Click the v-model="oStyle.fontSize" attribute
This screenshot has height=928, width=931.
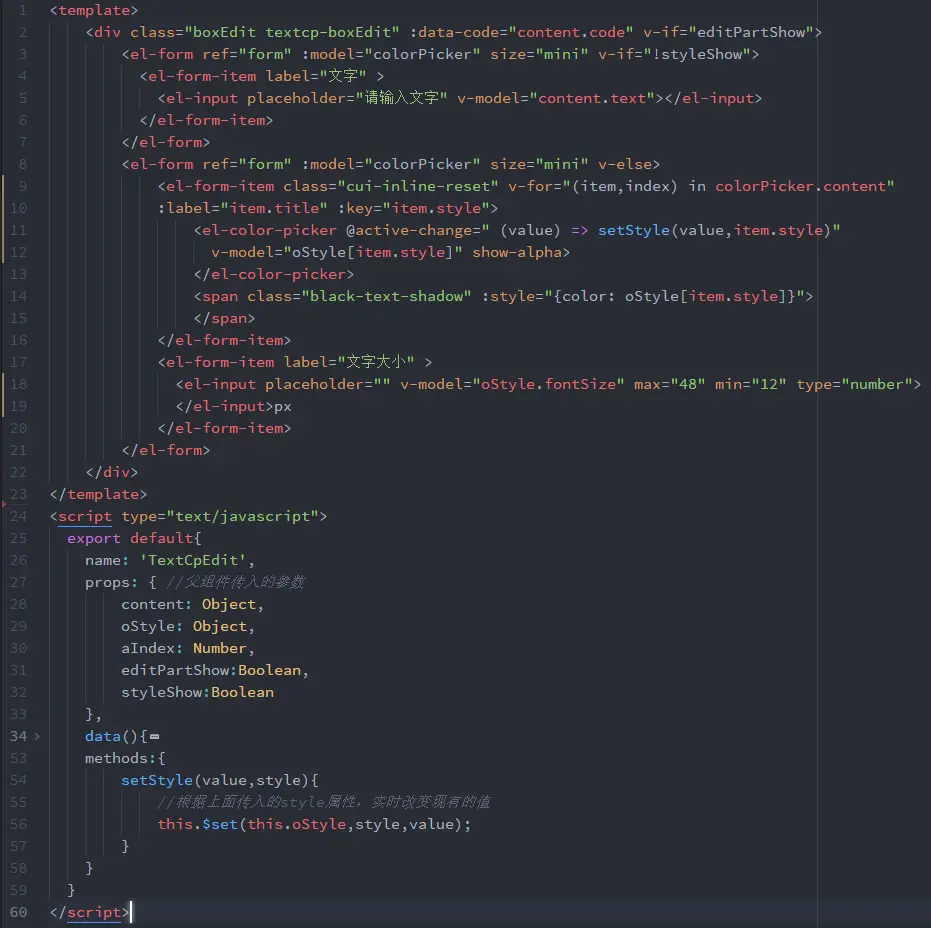coord(512,384)
